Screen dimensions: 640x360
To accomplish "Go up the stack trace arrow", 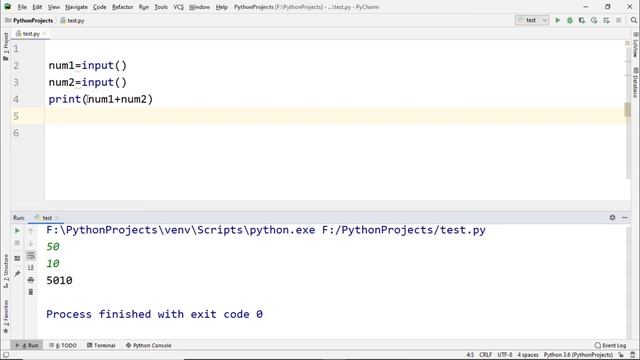I will tap(31, 231).
